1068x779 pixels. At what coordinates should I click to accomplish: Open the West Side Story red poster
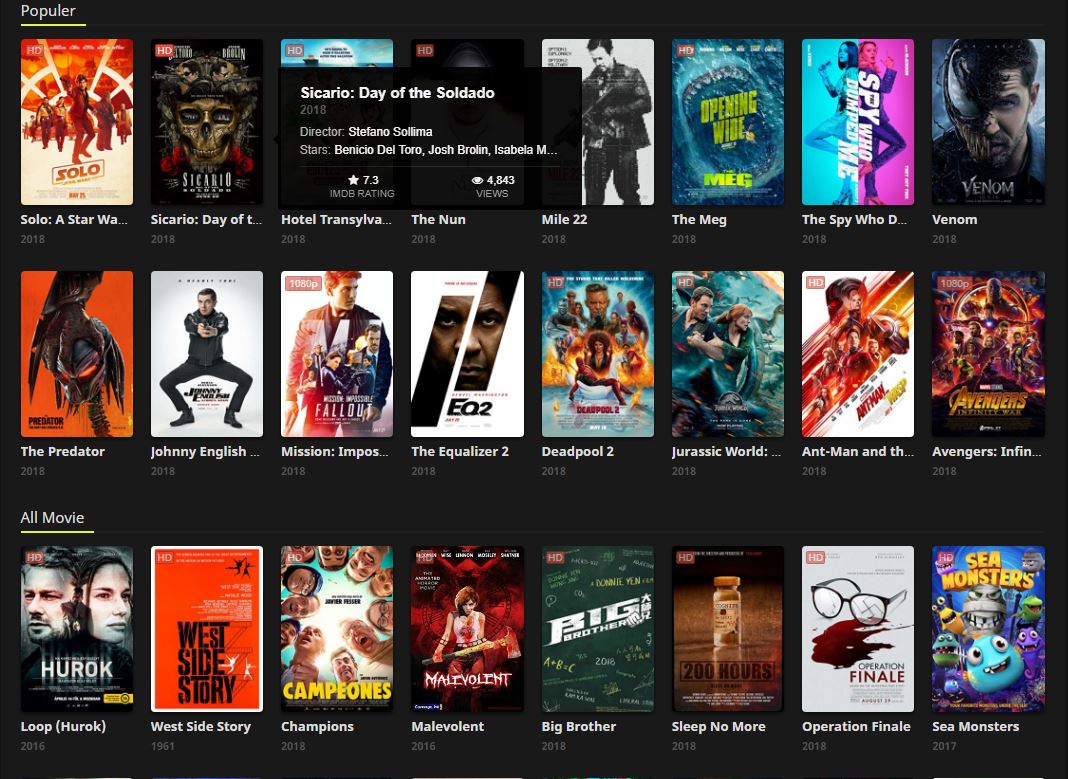[206, 629]
